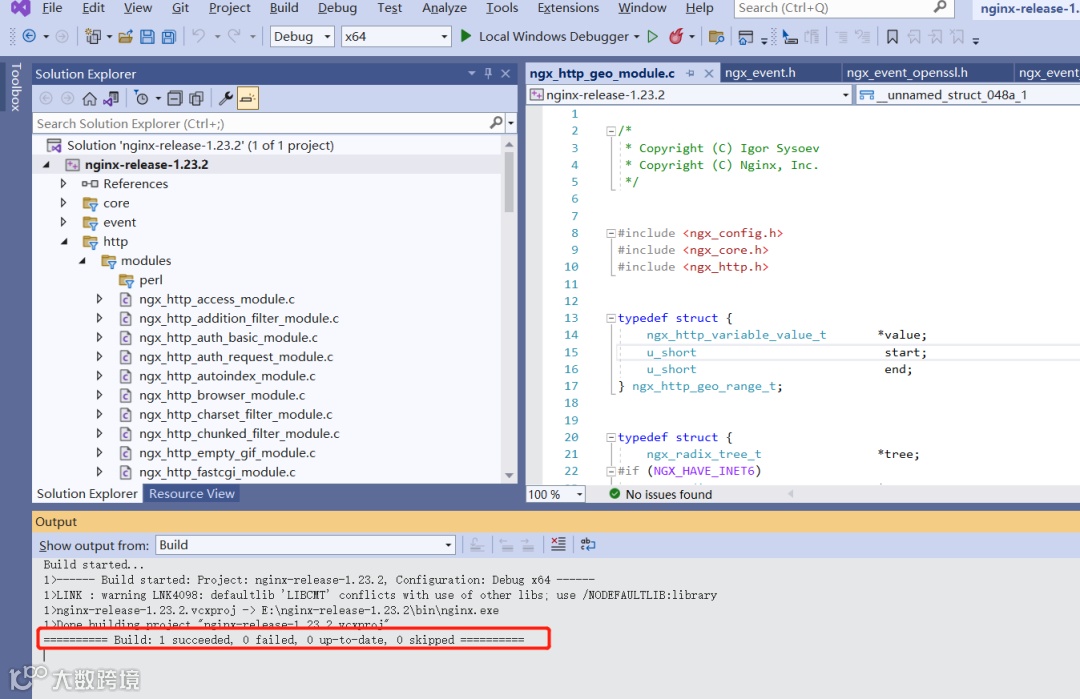
Task: Select the nginx-release-1.23.2 project node
Action: tap(146, 165)
